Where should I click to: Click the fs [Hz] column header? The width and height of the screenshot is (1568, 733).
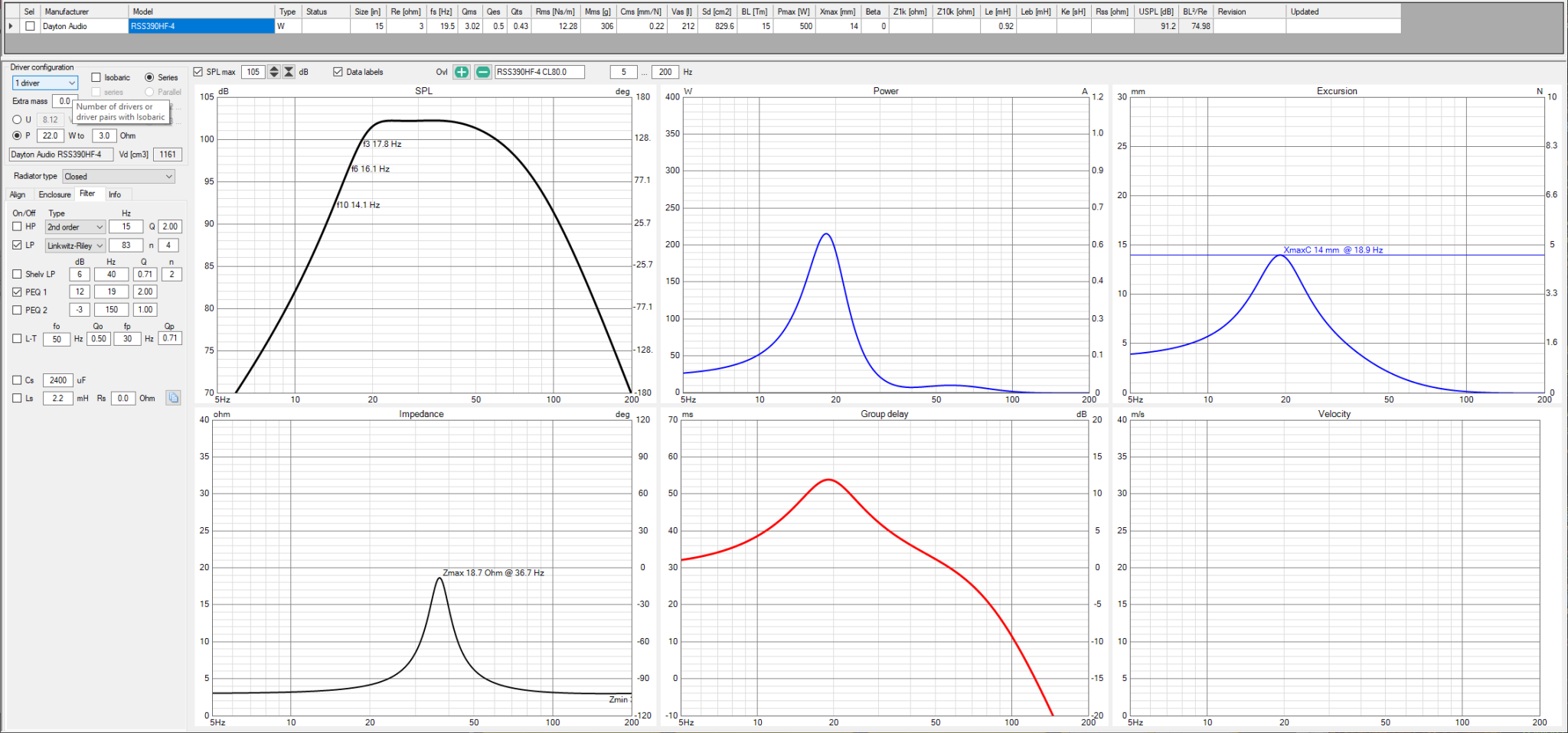point(442,11)
